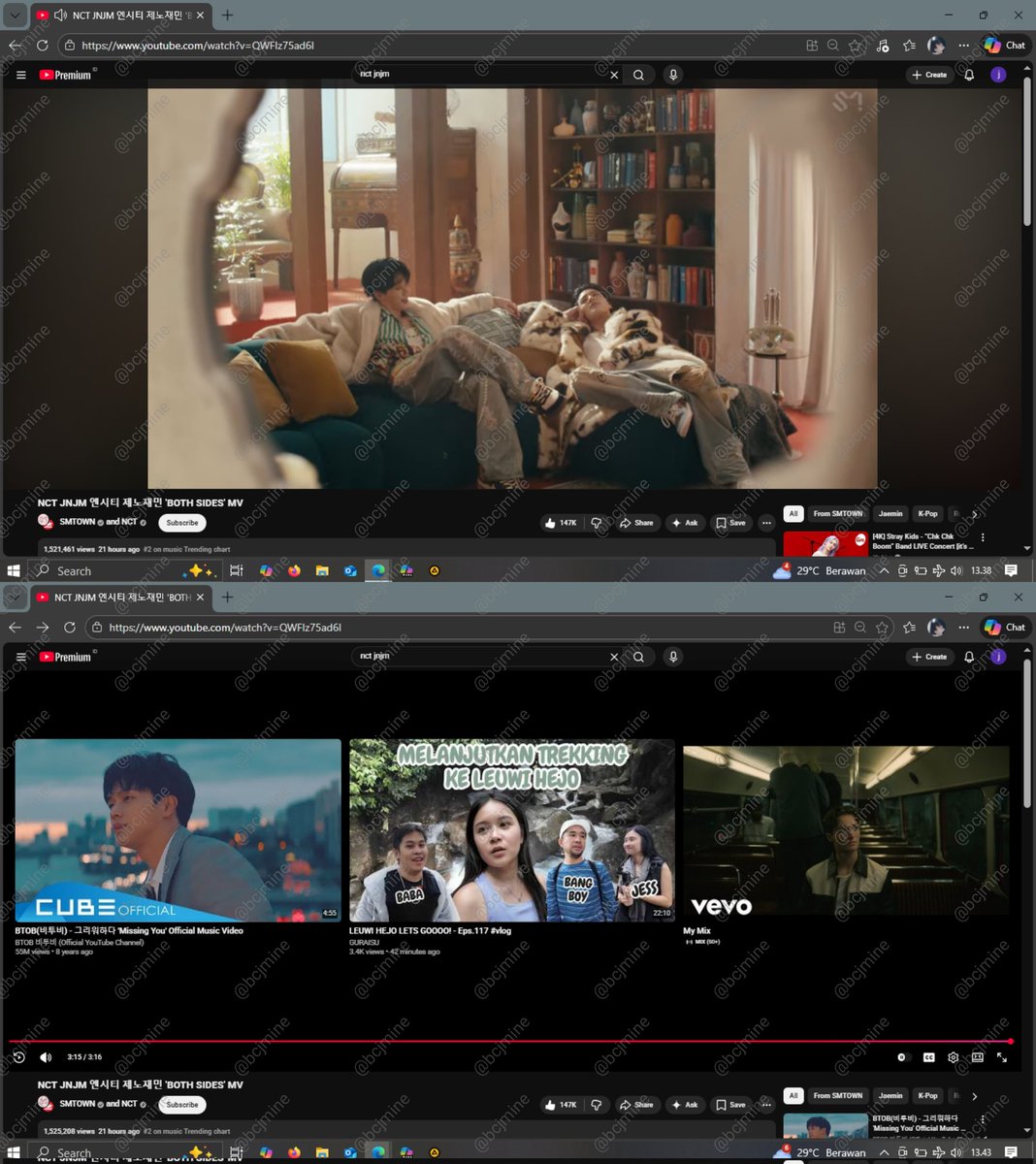This screenshot has width=1036, height=1164.
Task: Select K-Pop chip in bottom window
Action: point(927,1096)
